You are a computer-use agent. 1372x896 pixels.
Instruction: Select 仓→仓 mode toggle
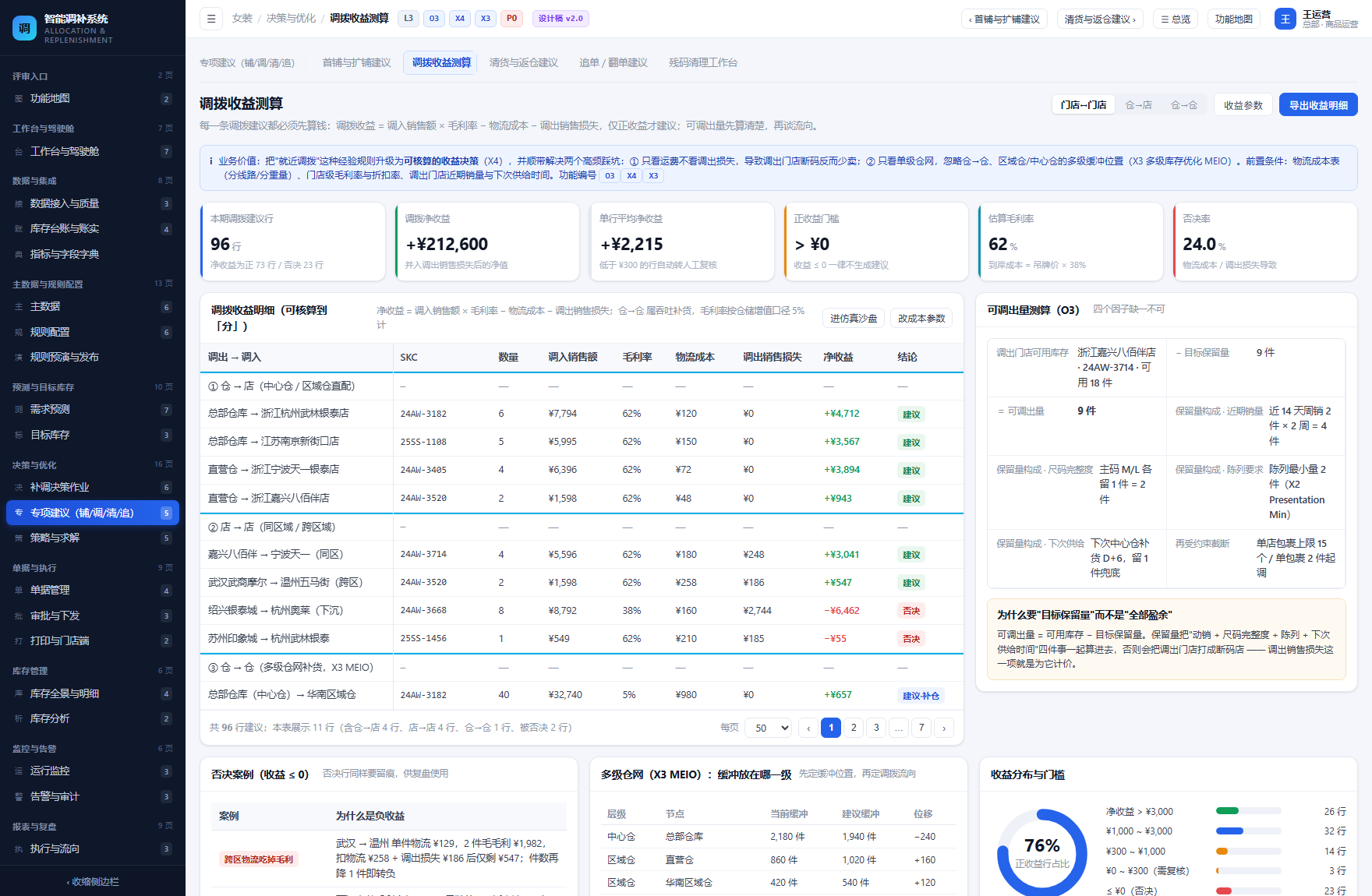coord(1183,104)
